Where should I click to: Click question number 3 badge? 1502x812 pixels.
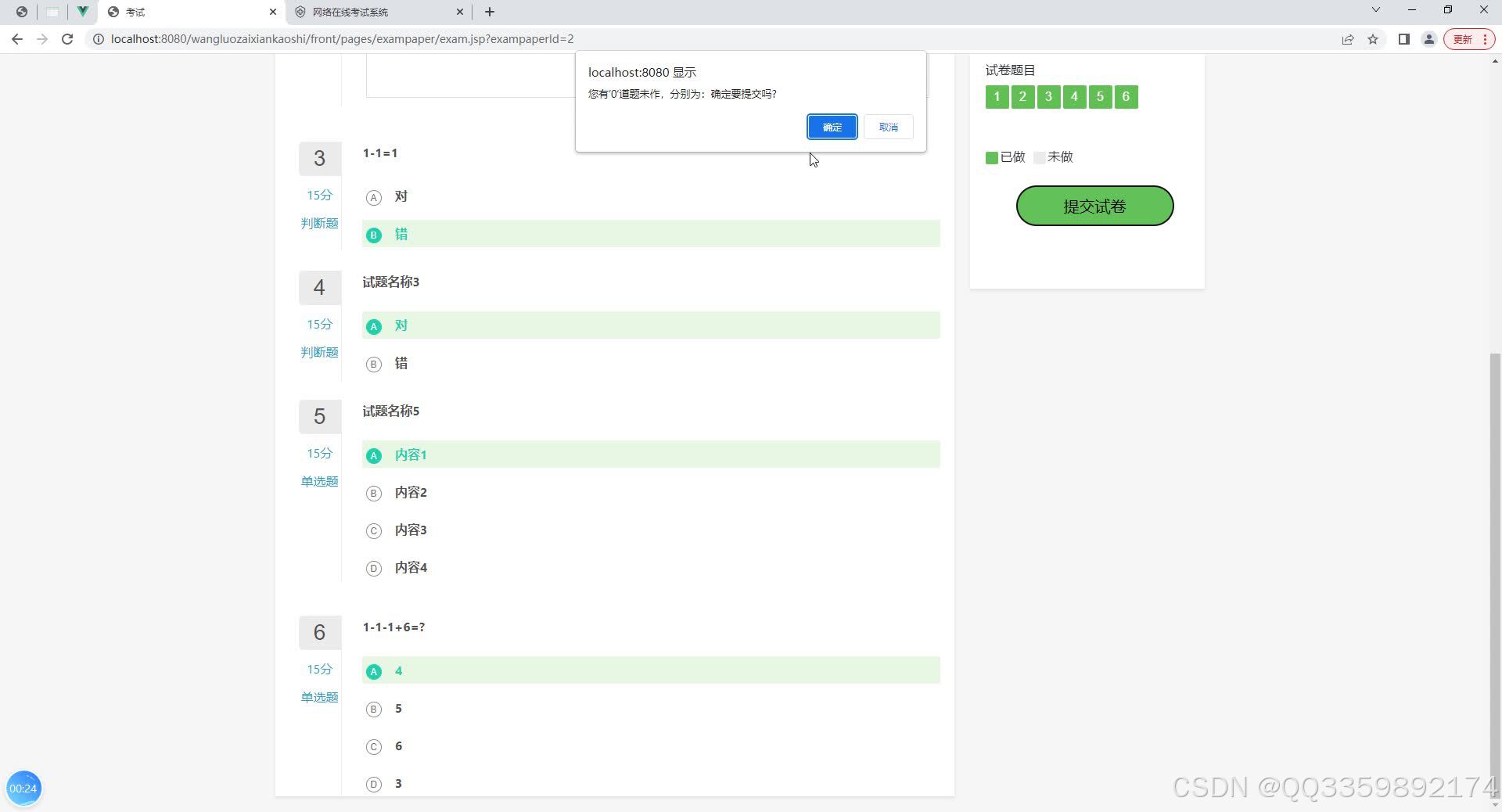[319, 159]
